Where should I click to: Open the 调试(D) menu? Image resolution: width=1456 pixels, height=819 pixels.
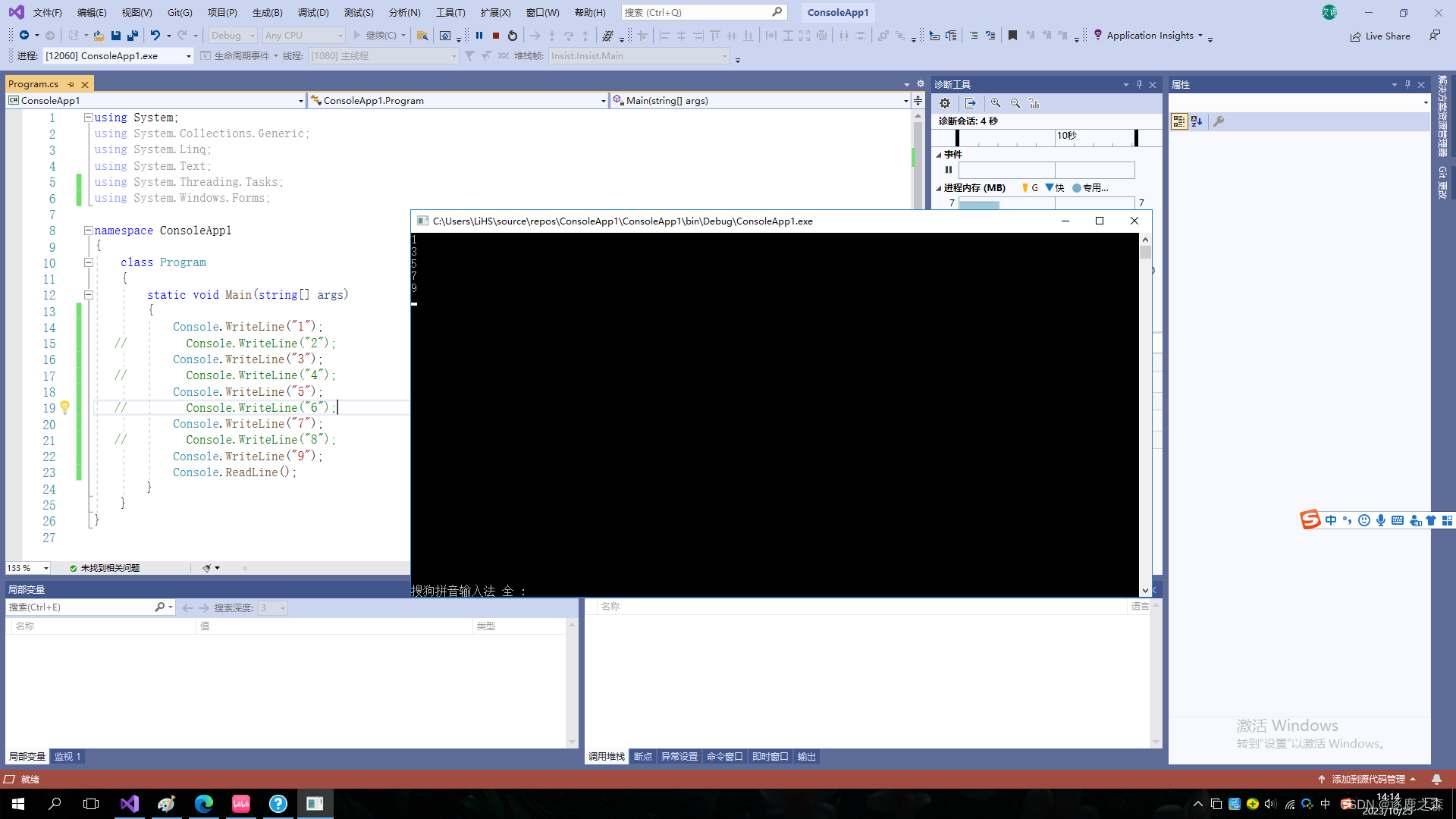point(313,12)
